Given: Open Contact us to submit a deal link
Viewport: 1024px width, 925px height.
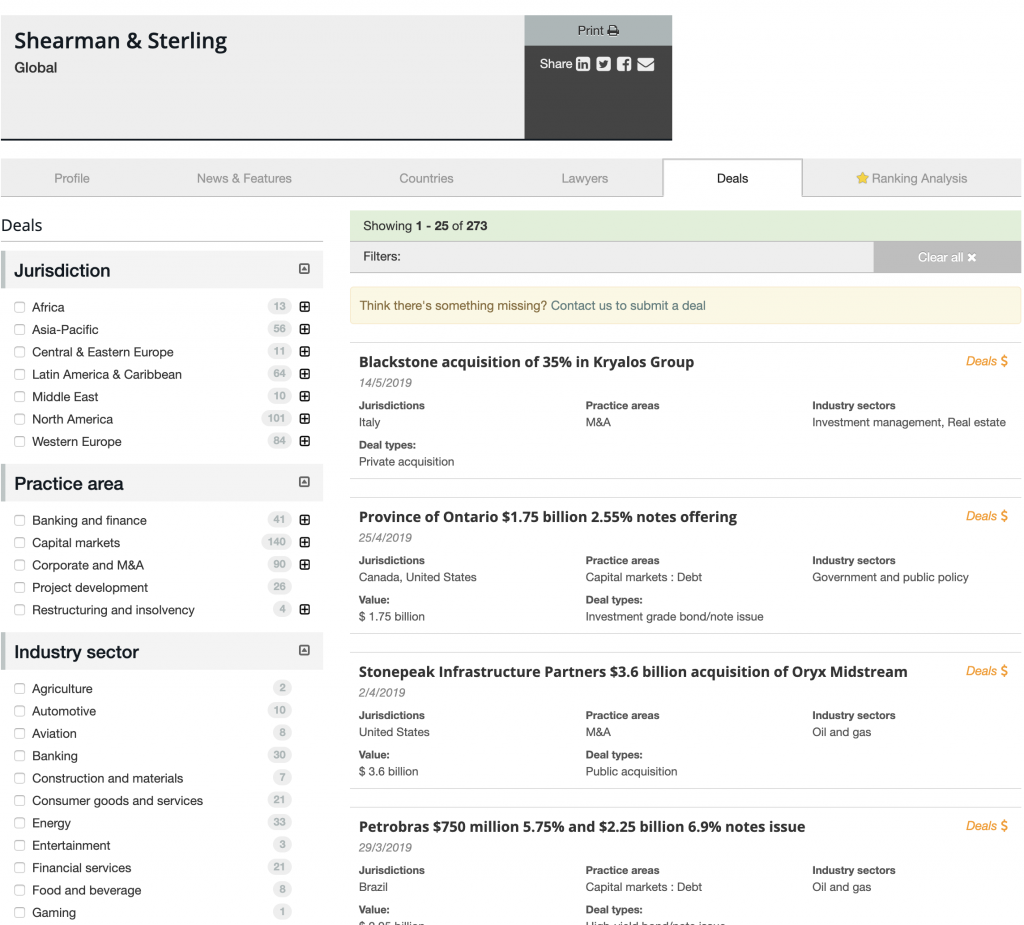Looking at the screenshot, I should 628,305.
